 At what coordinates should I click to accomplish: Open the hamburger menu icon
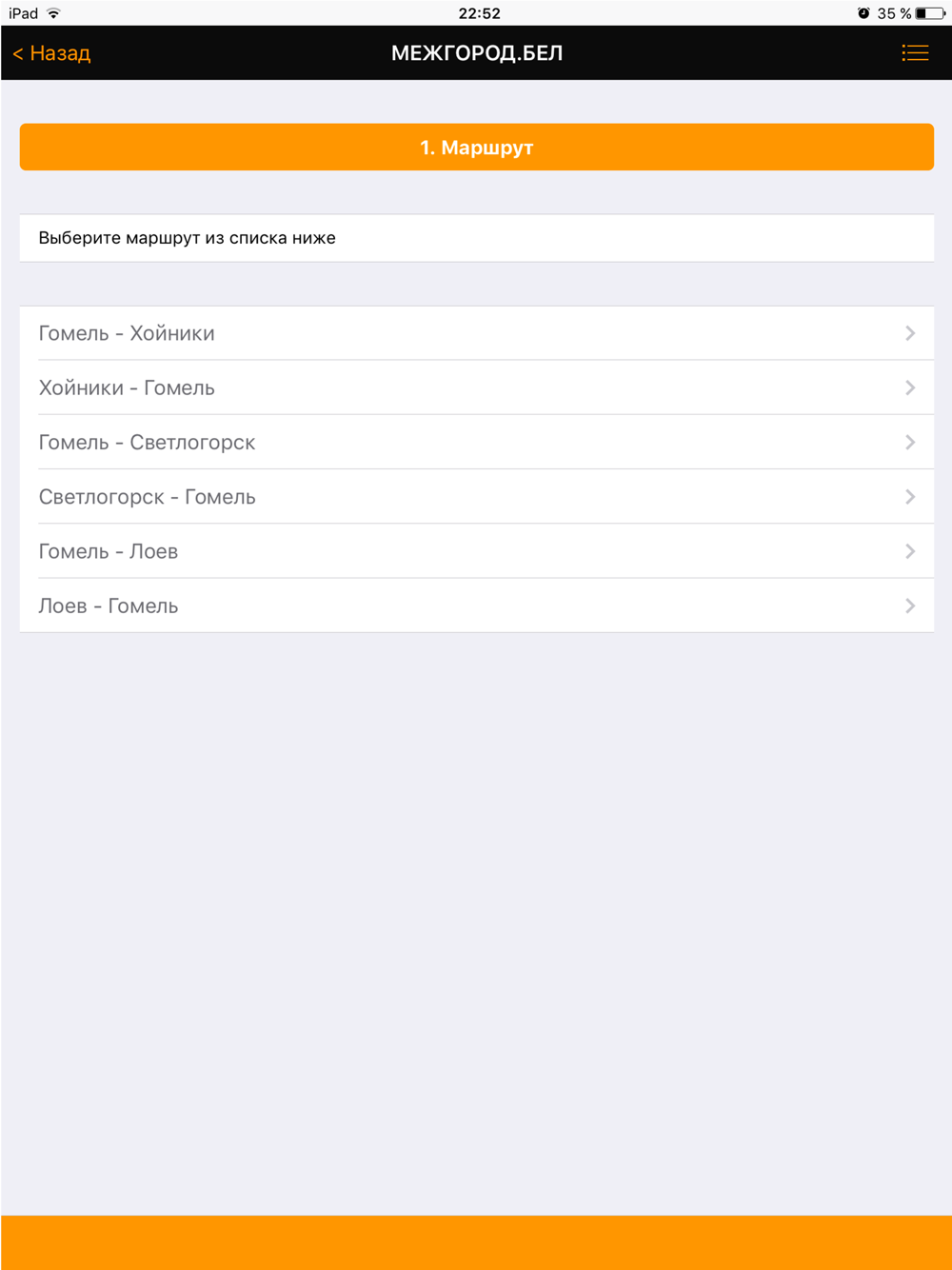915,53
